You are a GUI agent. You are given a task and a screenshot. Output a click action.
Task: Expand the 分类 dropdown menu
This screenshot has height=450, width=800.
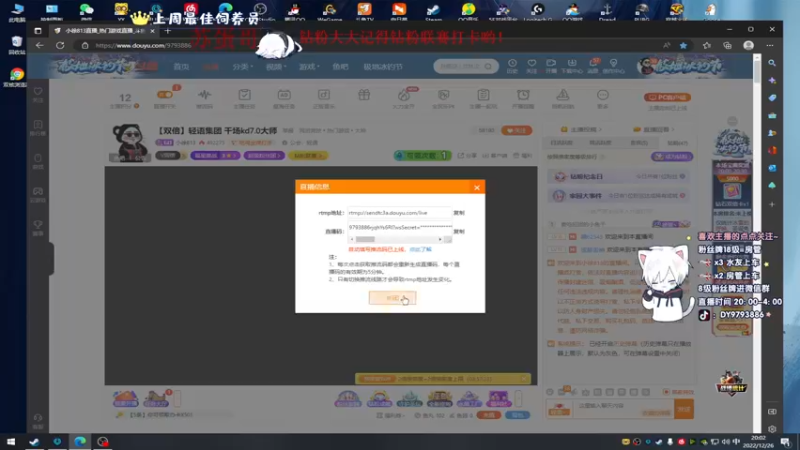(243, 67)
